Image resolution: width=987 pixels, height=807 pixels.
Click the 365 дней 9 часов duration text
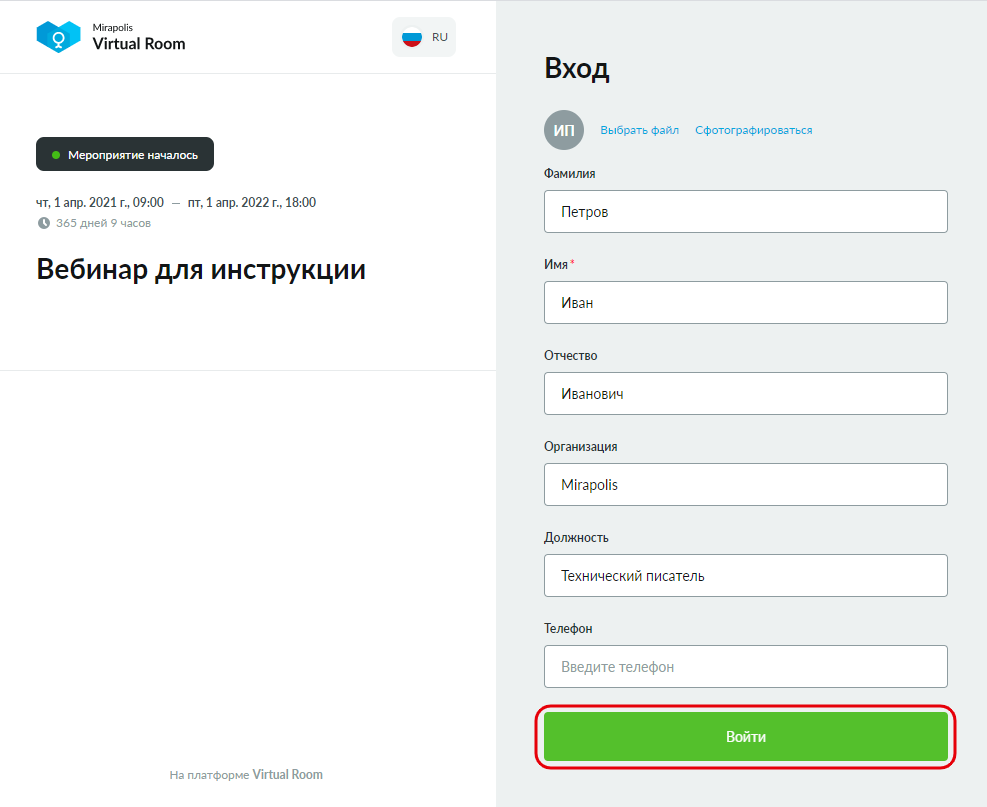coord(103,223)
